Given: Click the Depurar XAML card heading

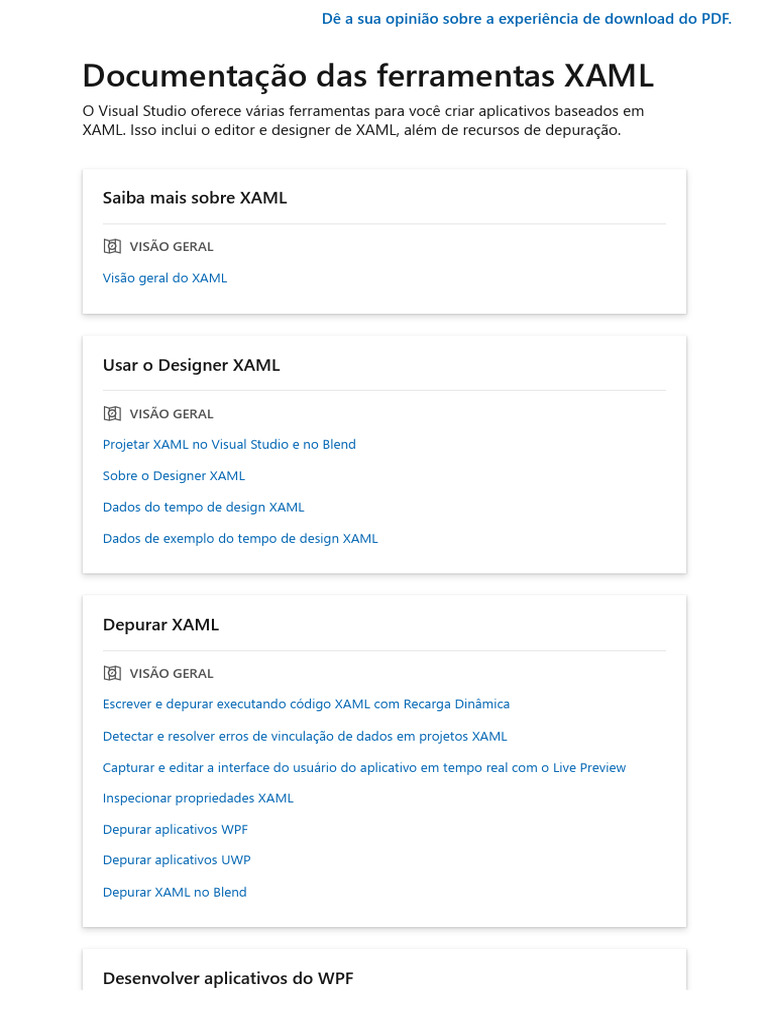Looking at the screenshot, I should [161, 625].
